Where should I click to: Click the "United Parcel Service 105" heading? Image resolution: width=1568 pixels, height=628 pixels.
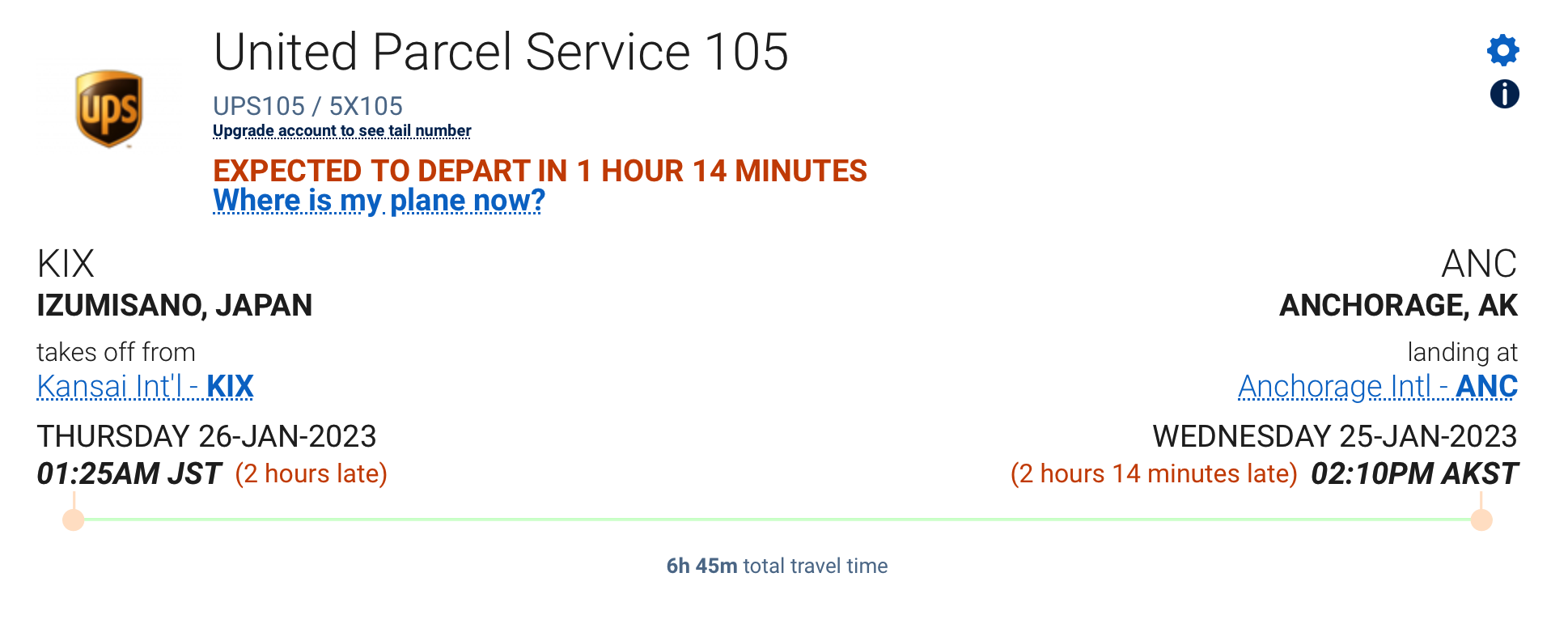click(500, 52)
